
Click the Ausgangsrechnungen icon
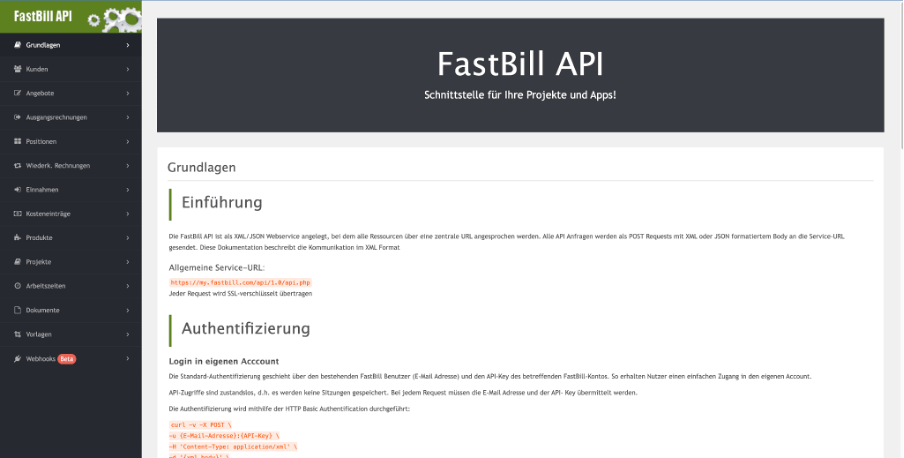coord(17,117)
